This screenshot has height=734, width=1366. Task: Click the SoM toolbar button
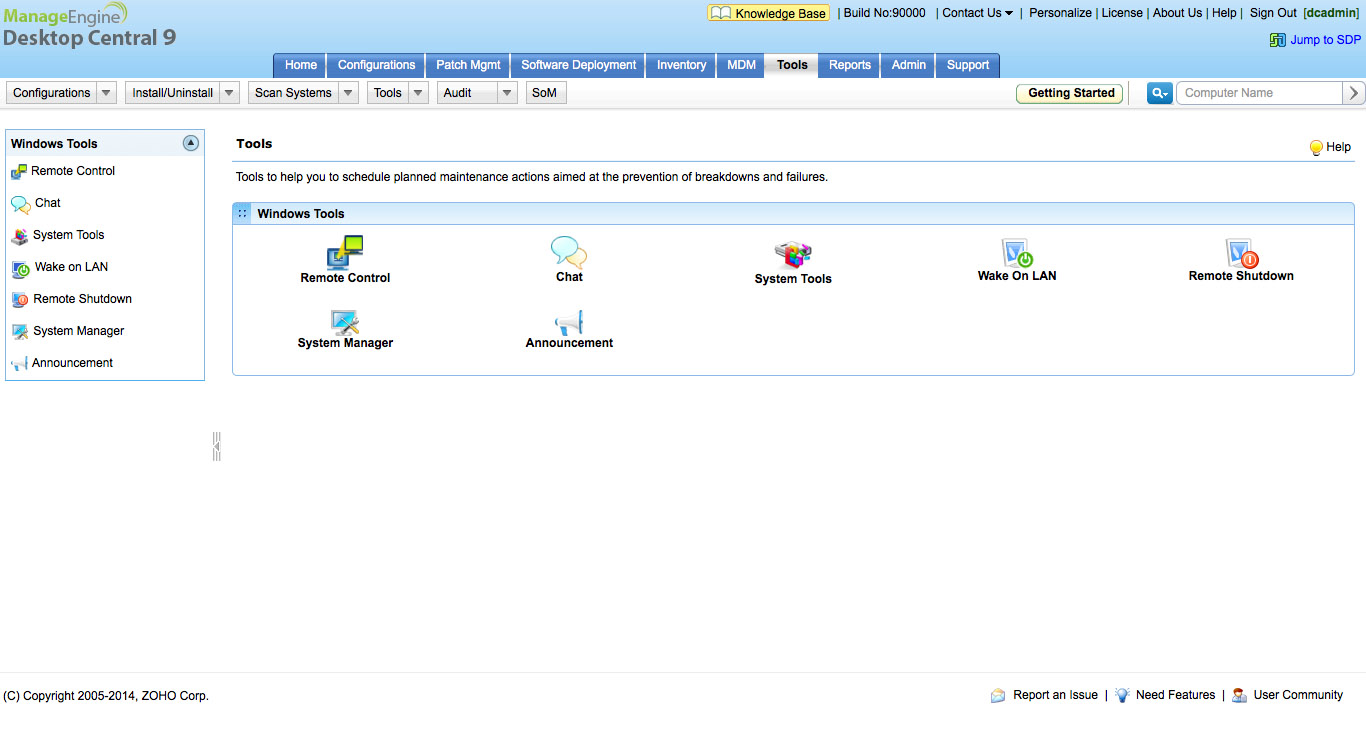click(x=544, y=93)
